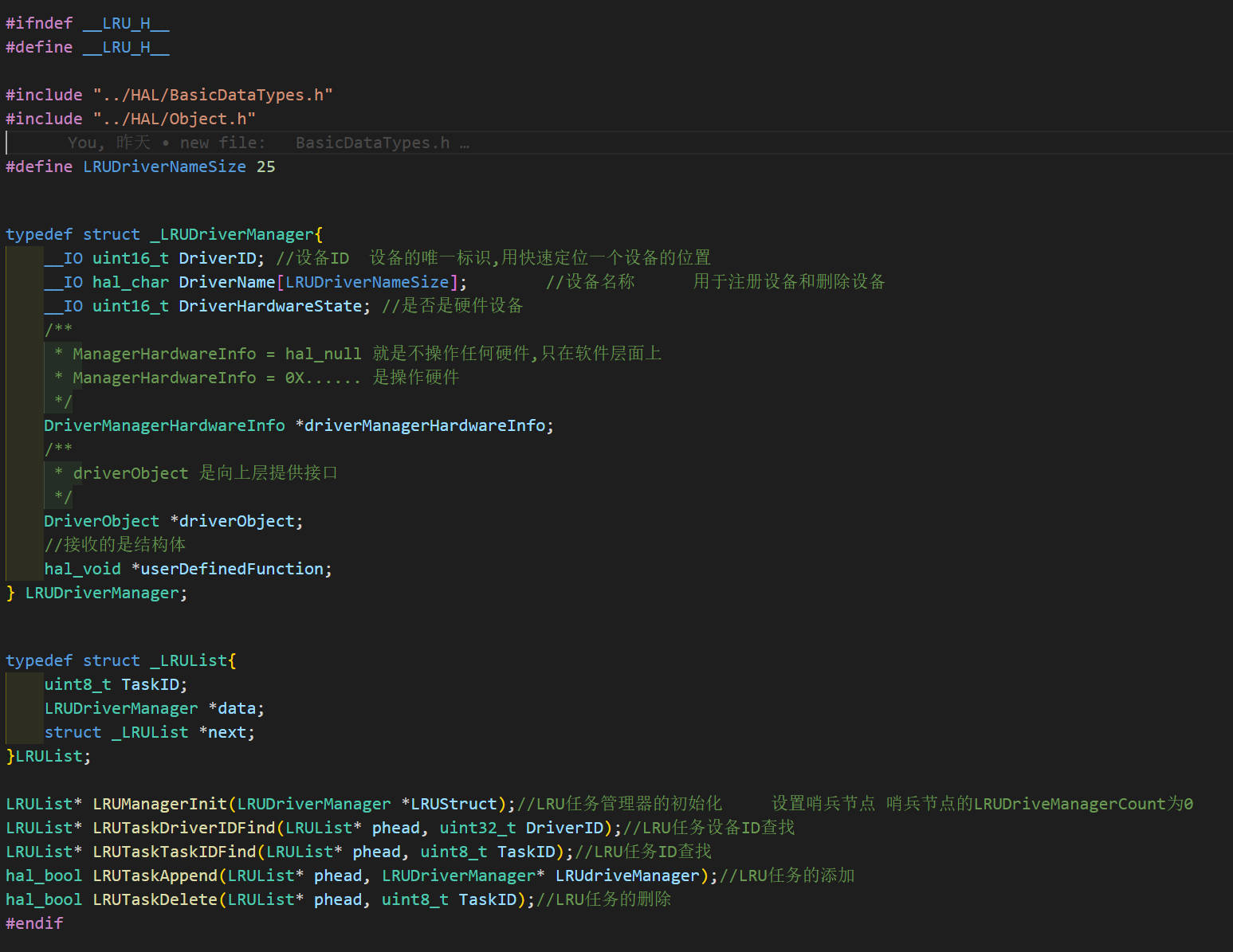This screenshot has width=1233, height=952.
Task: Click the "LRUDriverManager *data;" member line
Action: 155,708
